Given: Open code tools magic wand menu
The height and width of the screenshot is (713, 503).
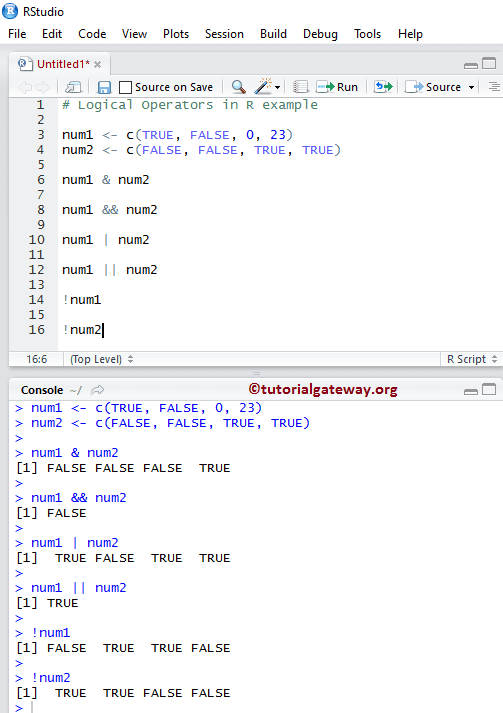Looking at the screenshot, I should [x=267, y=86].
